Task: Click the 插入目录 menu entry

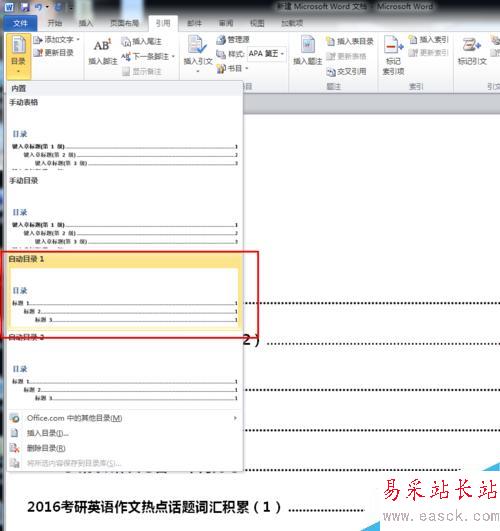Action: tap(125, 433)
